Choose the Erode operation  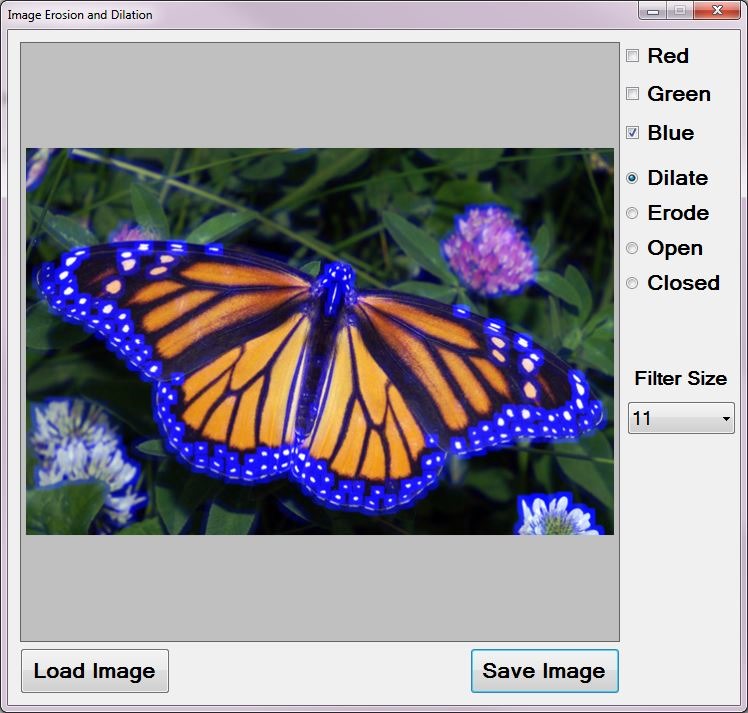point(632,213)
